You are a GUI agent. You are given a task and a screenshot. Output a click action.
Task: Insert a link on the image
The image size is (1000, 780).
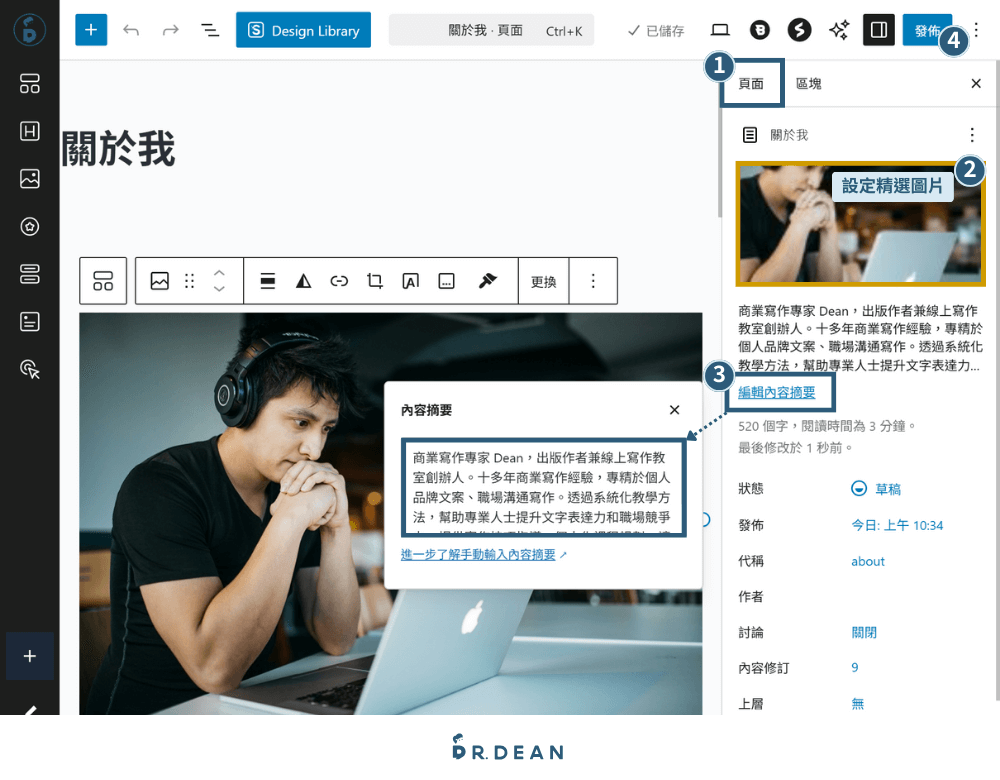tap(339, 281)
